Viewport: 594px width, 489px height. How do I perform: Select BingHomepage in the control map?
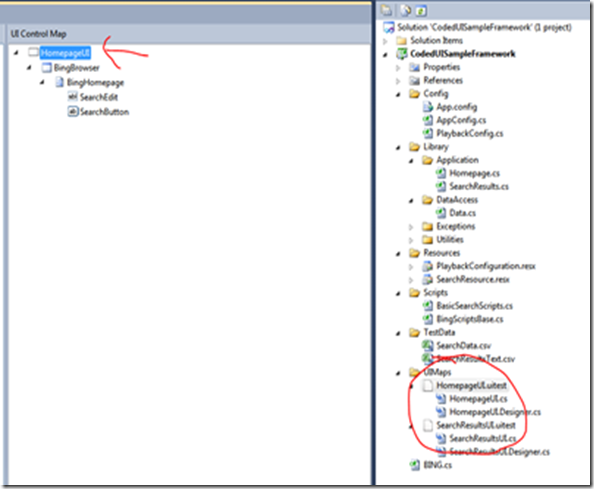95,83
